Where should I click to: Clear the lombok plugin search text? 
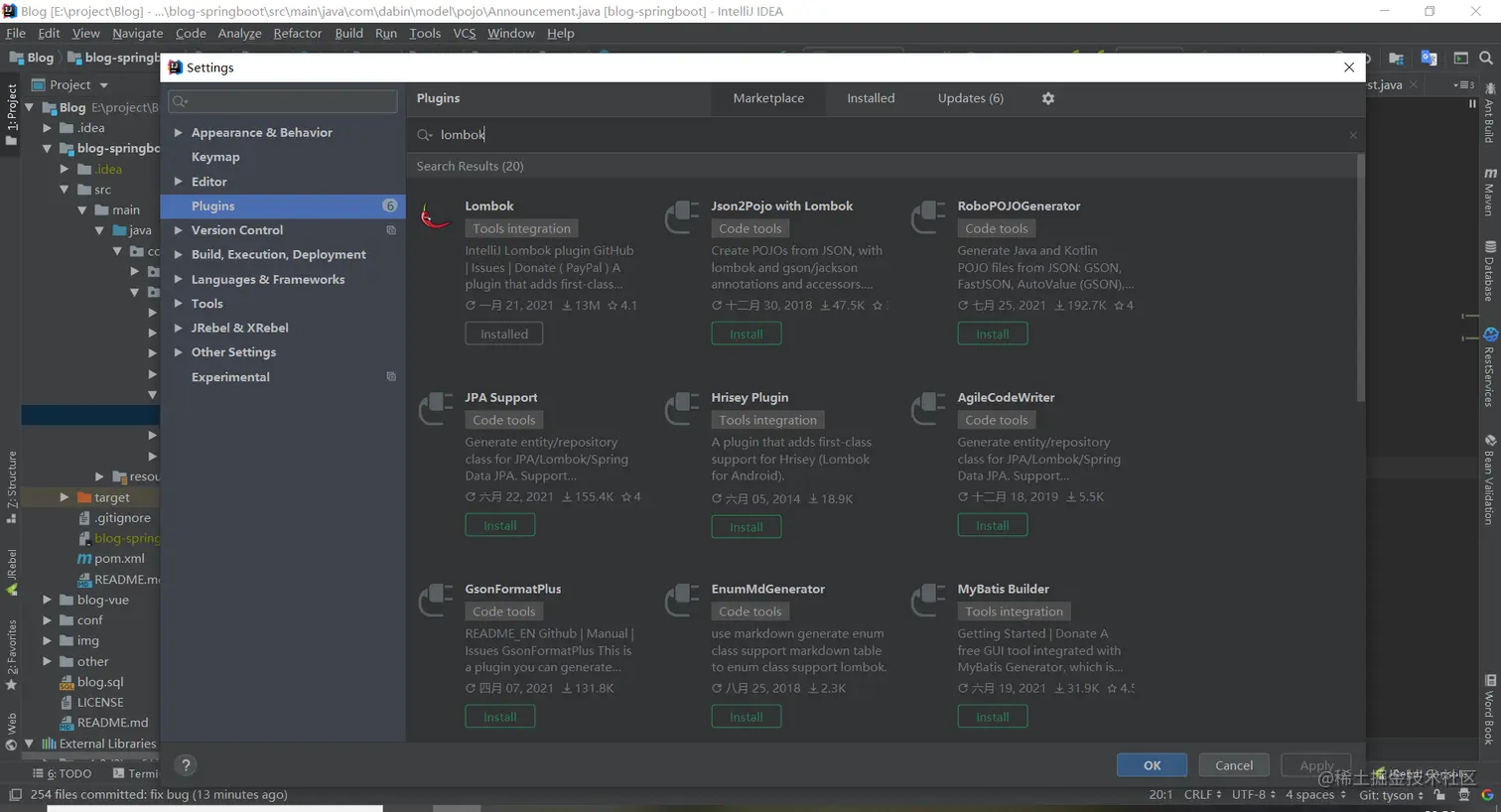tap(1352, 135)
